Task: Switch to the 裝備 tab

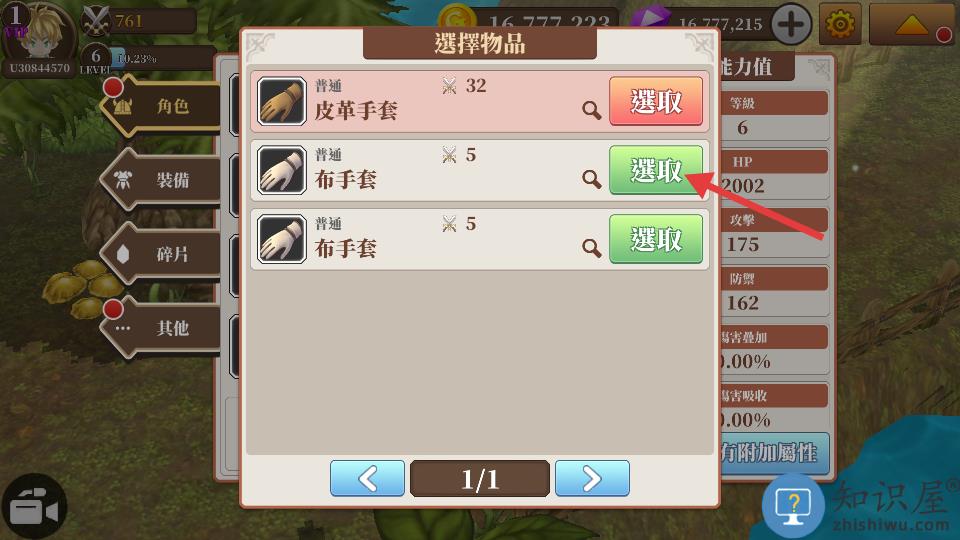Action: pos(162,180)
